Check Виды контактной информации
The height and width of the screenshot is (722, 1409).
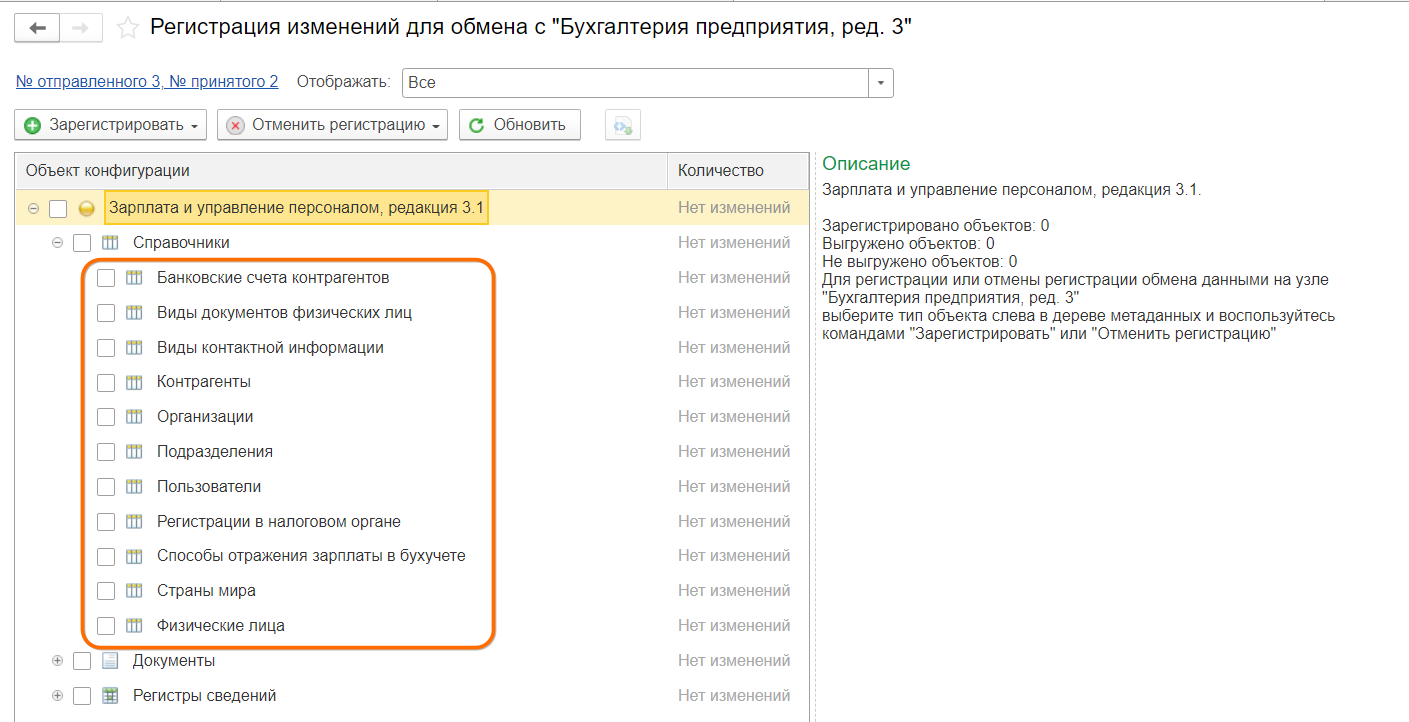(x=106, y=348)
